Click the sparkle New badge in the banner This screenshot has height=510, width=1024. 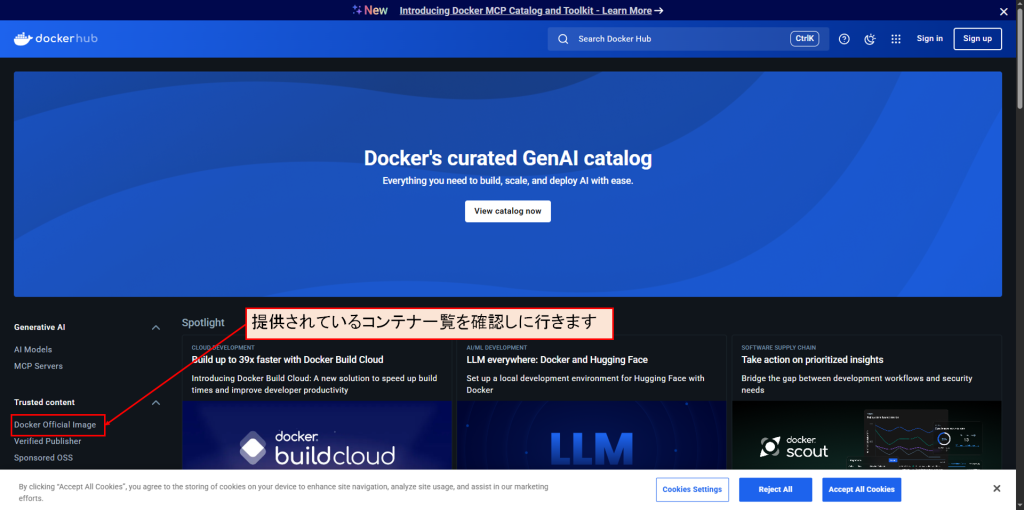tap(370, 10)
